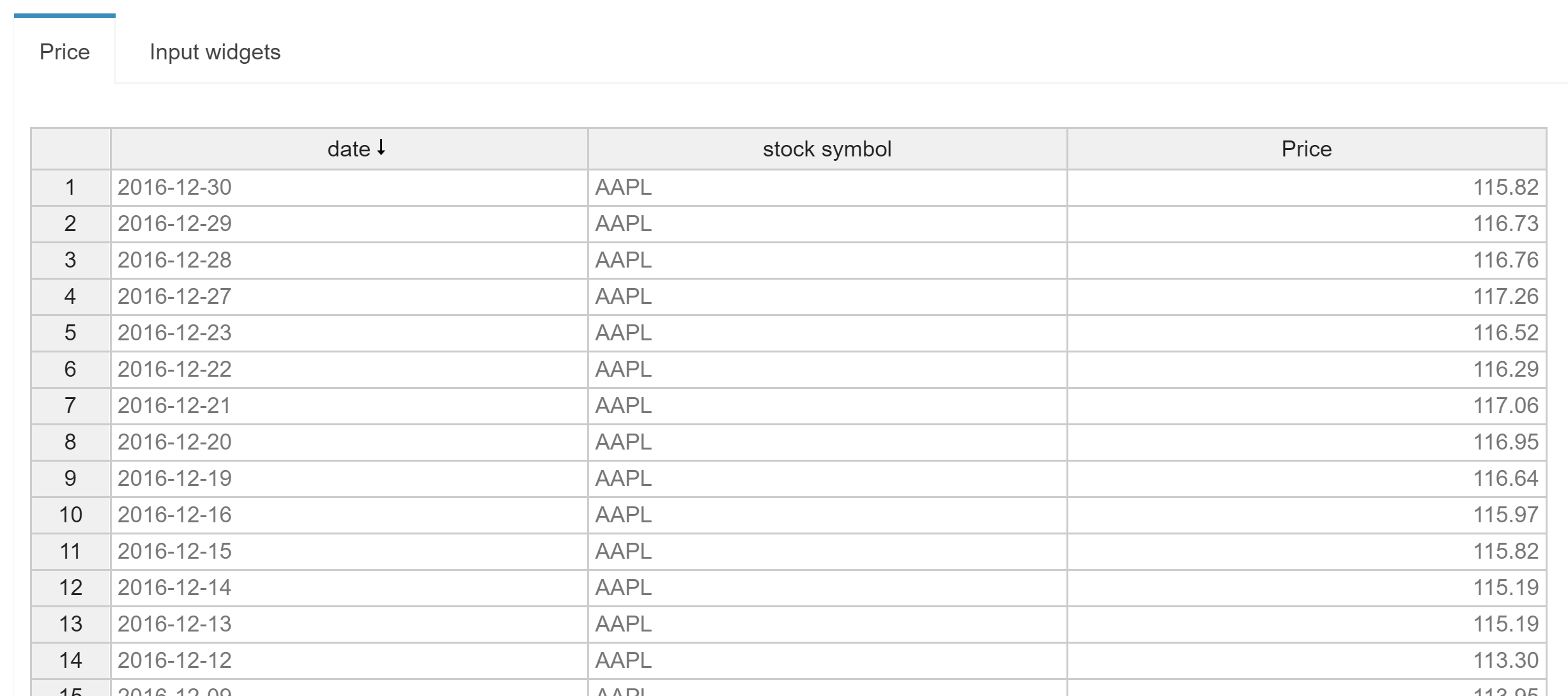Screen dimensions: 1568x696
Task: Click the Price column header in table
Action: tap(1306, 149)
